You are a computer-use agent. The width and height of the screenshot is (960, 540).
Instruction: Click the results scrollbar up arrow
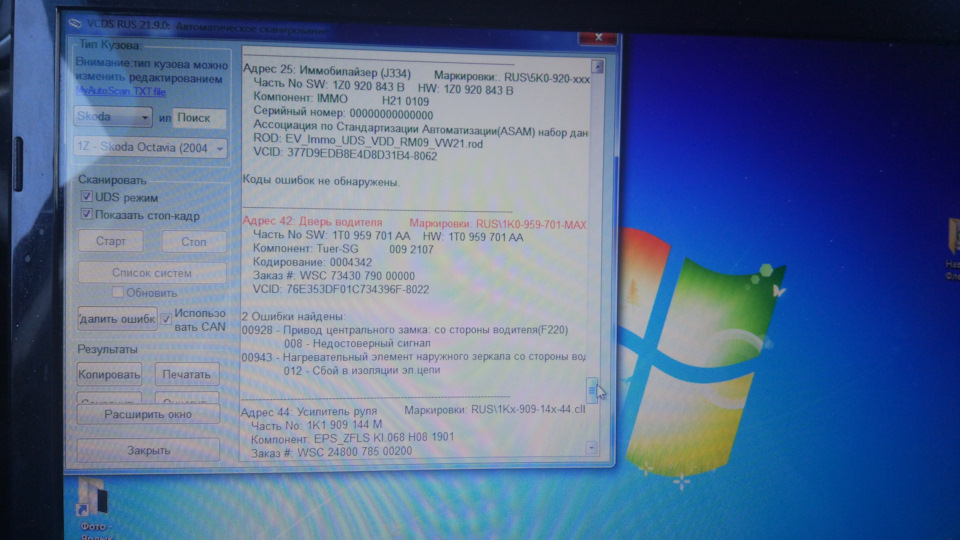(x=597, y=66)
